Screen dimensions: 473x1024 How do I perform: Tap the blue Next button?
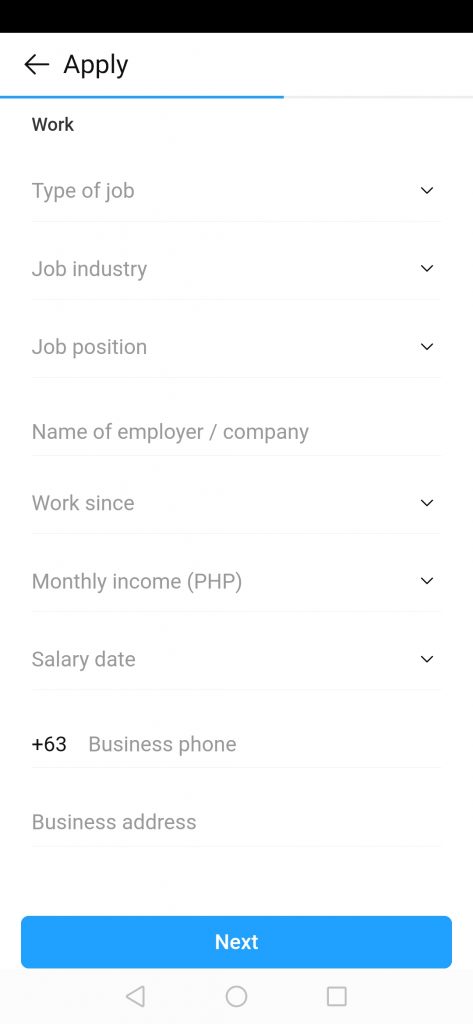[236, 942]
